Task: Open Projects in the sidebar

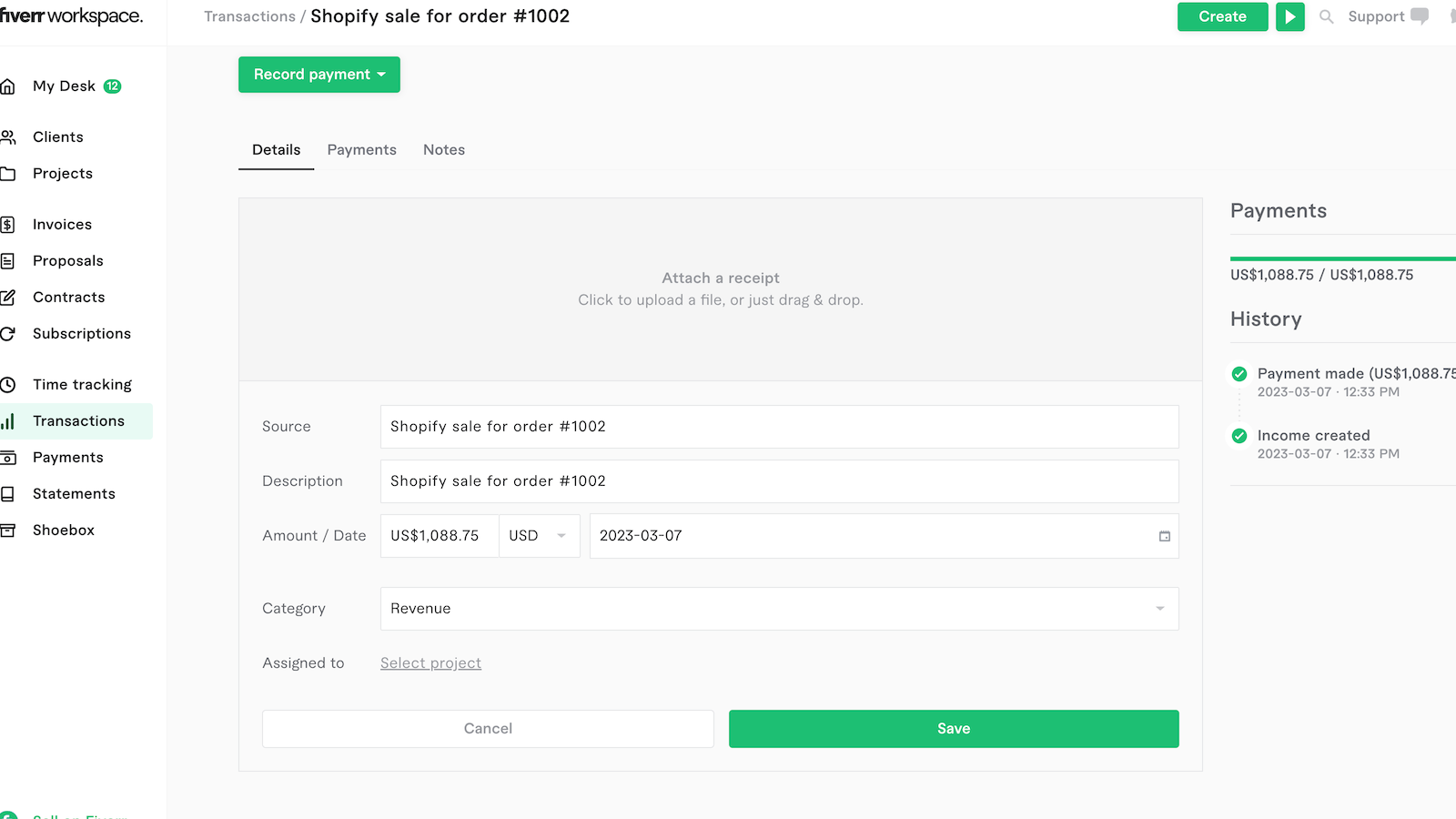Action: [x=63, y=174]
